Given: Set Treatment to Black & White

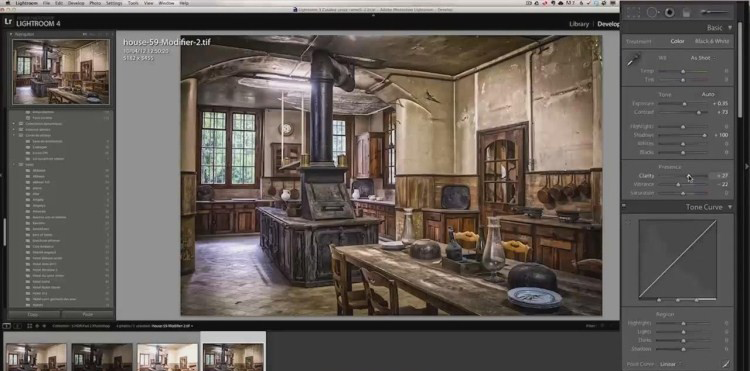Looking at the screenshot, I should pyautogui.click(x=712, y=41).
